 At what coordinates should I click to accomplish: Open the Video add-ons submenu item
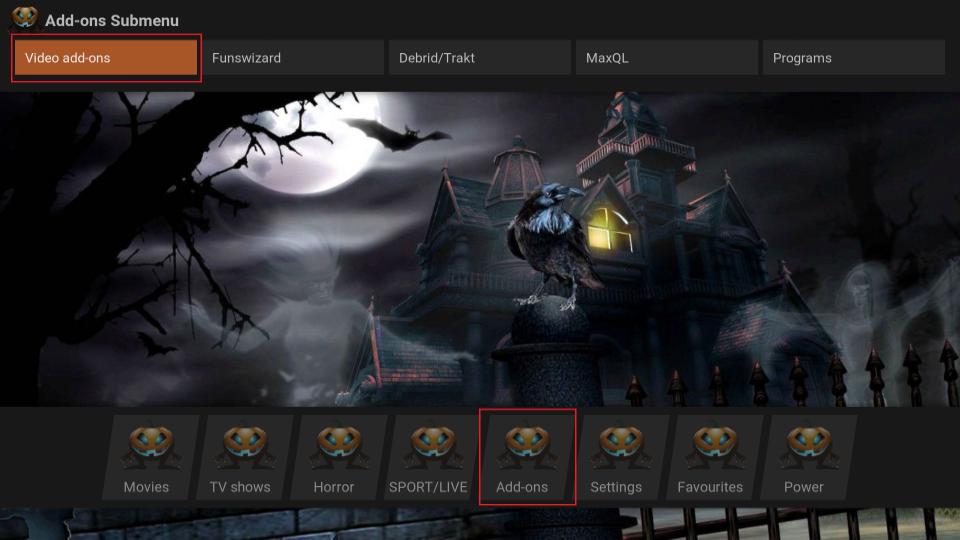point(106,58)
